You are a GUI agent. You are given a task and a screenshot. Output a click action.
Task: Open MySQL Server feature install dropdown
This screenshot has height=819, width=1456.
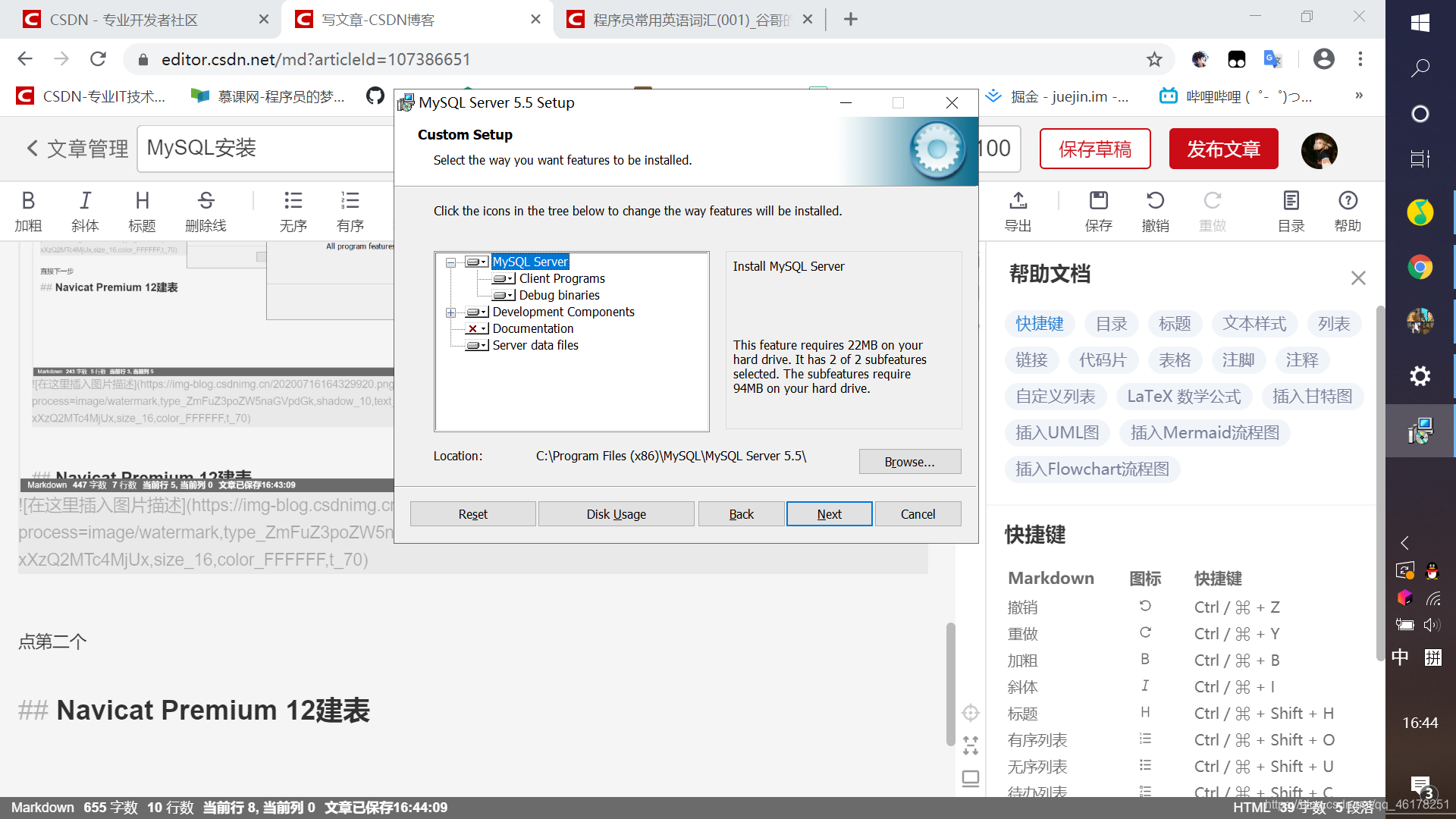[x=476, y=262]
